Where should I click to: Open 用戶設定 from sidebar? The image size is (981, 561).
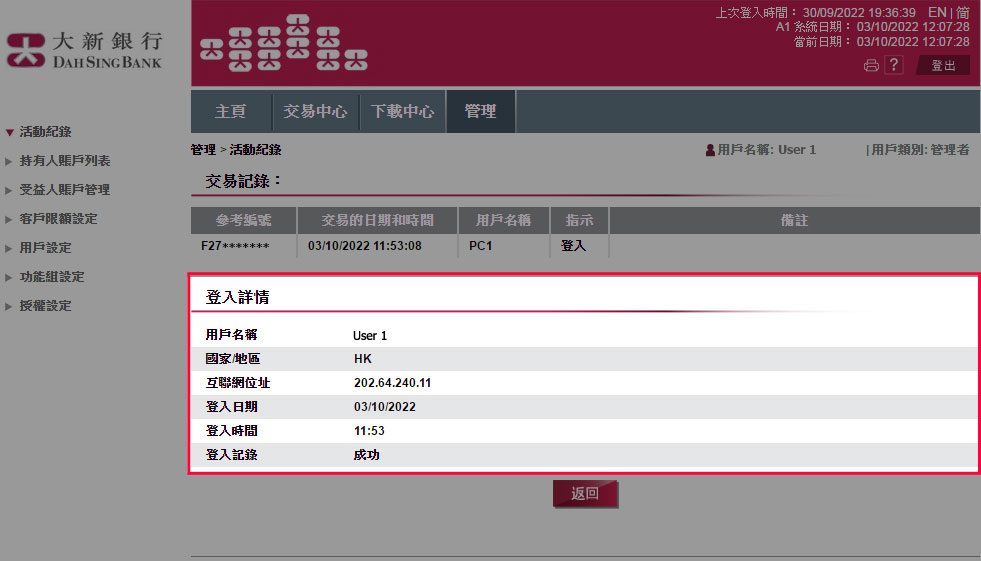(45, 248)
